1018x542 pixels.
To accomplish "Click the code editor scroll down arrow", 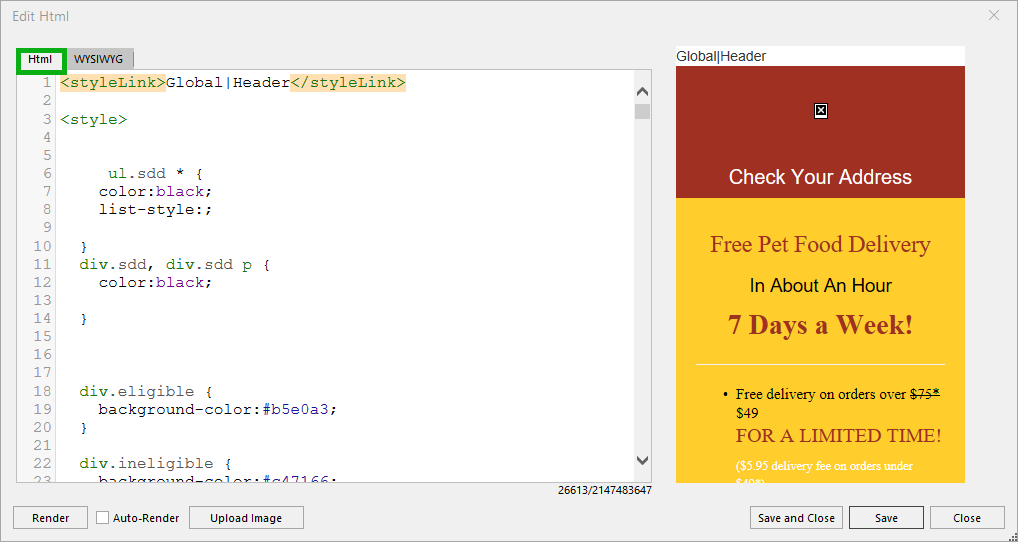I will click(643, 460).
